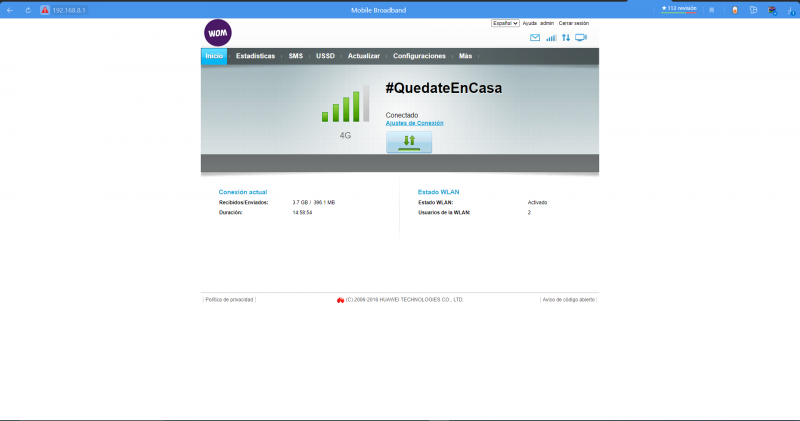
Task: Open the Español language dropdown
Action: click(505, 22)
